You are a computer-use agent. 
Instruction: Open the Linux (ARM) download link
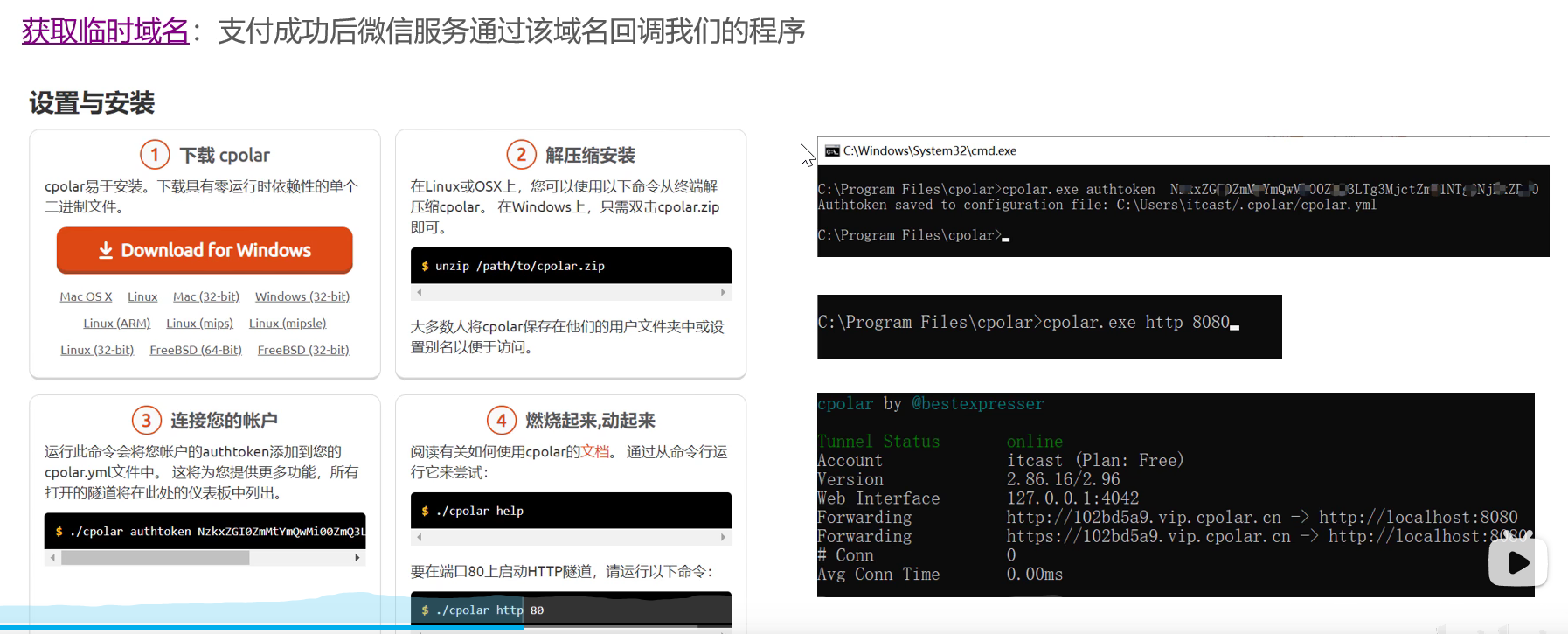(x=117, y=323)
